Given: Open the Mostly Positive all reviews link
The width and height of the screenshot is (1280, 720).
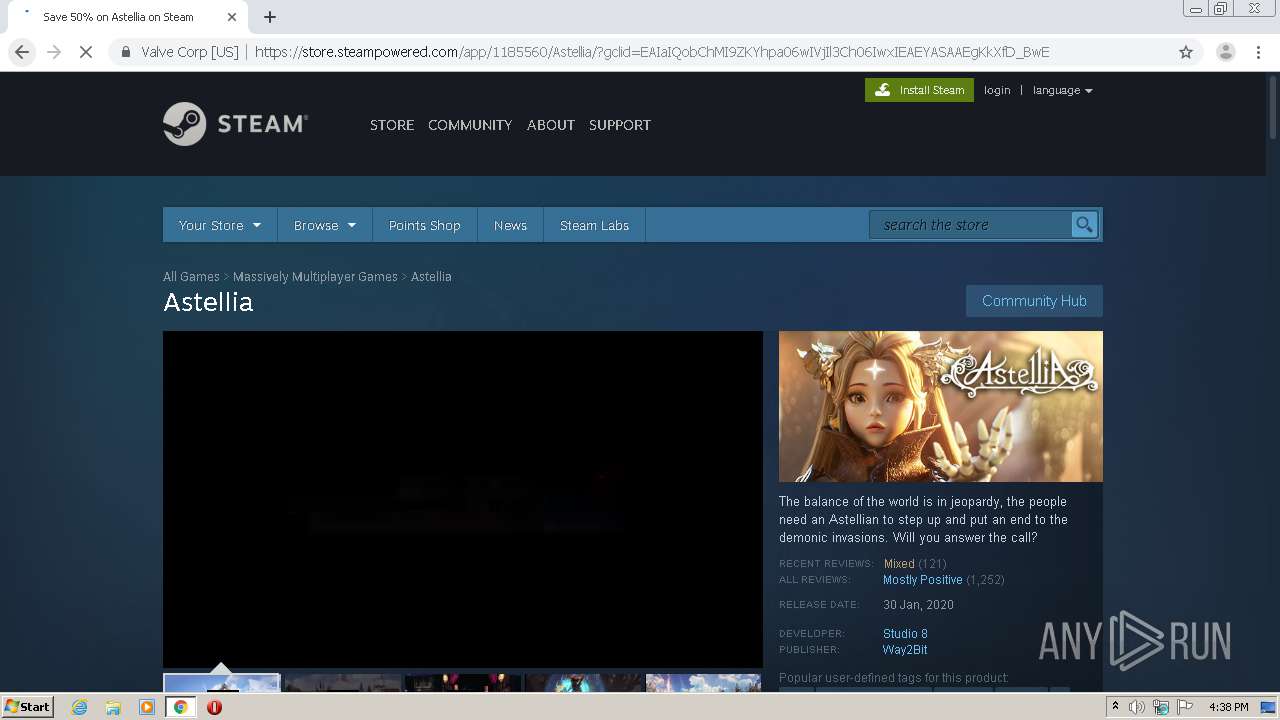Looking at the screenshot, I should point(923,580).
